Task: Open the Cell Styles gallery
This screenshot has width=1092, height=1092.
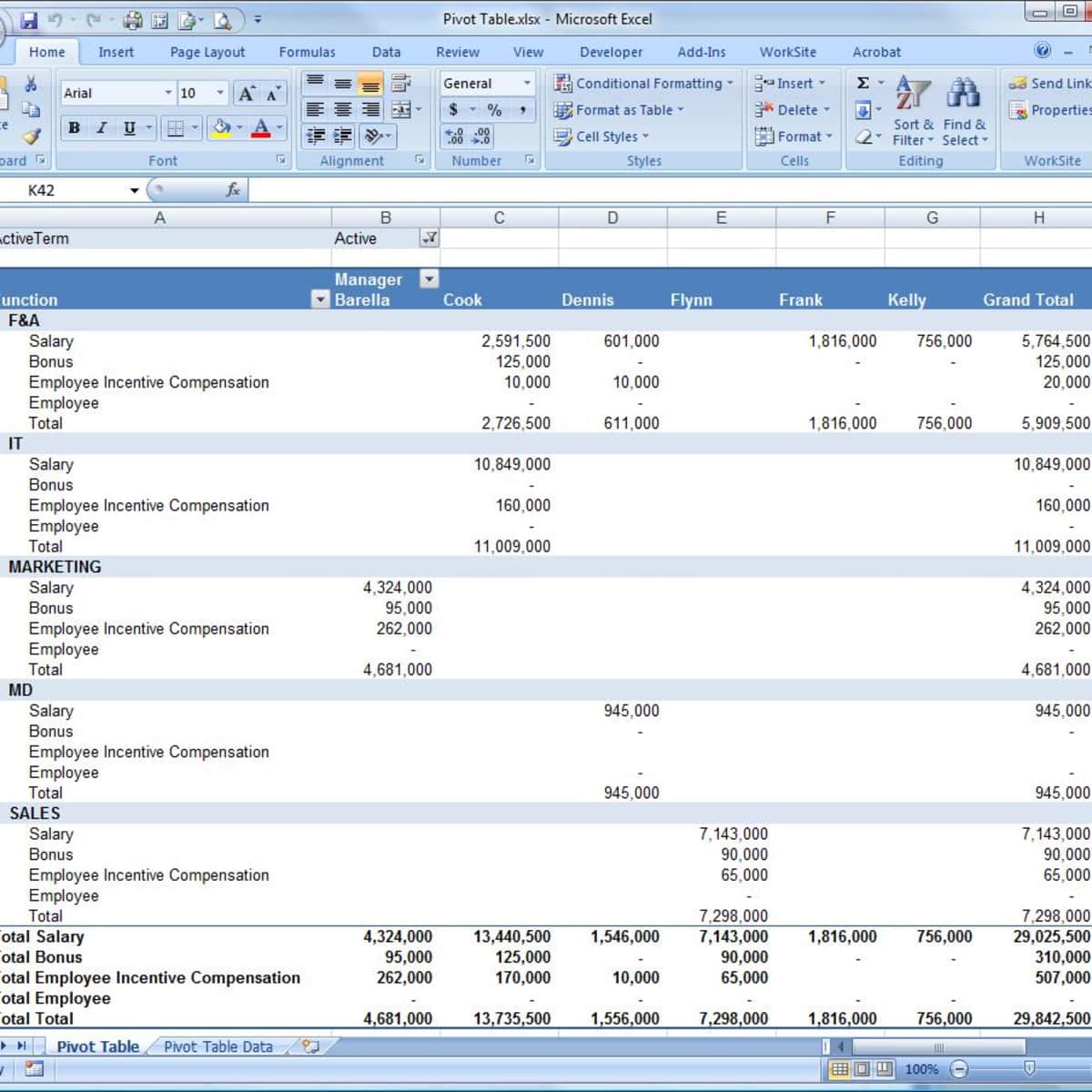Action: pos(604,136)
